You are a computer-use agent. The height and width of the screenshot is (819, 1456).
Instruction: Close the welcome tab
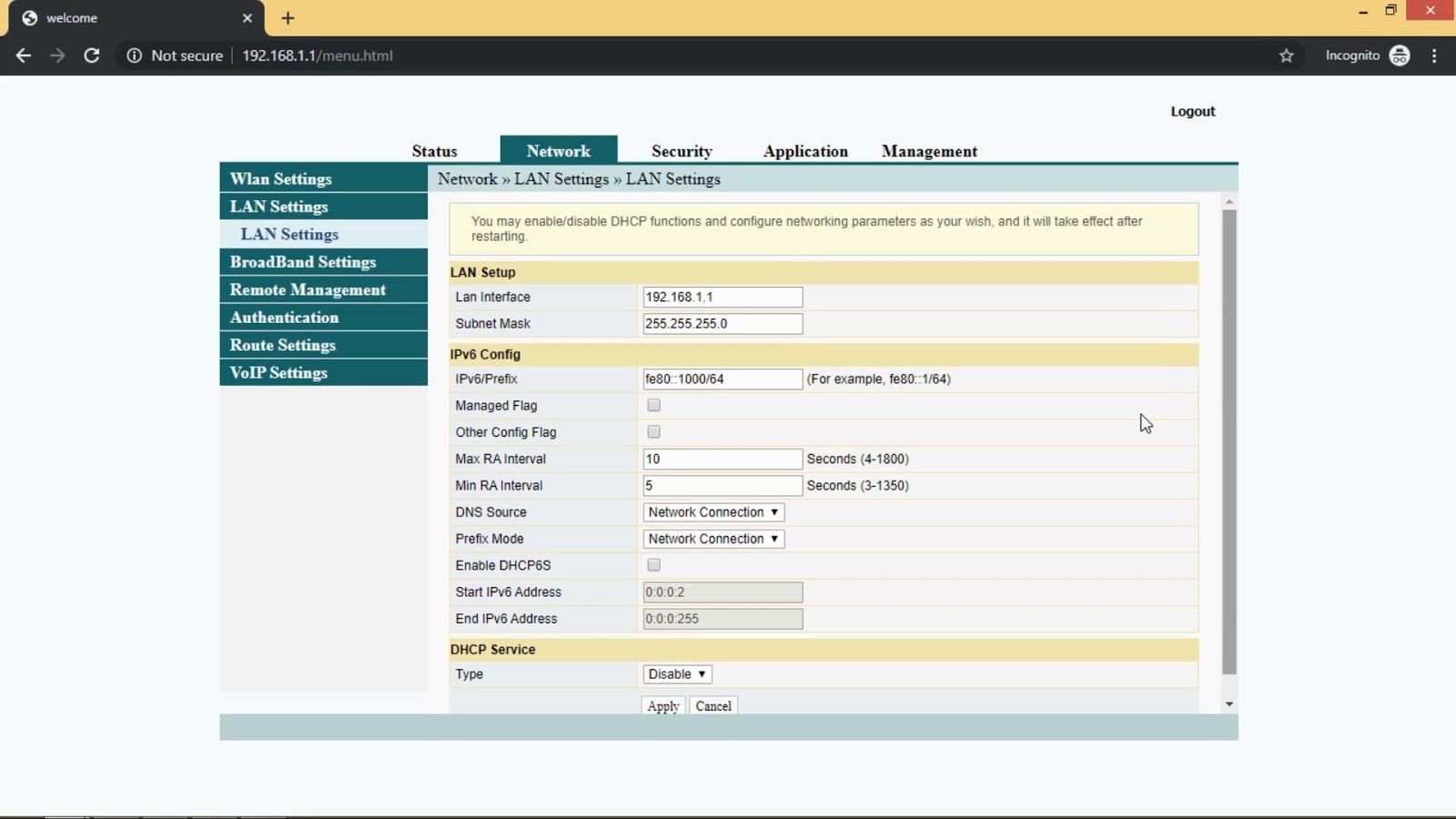[x=248, y=18]
